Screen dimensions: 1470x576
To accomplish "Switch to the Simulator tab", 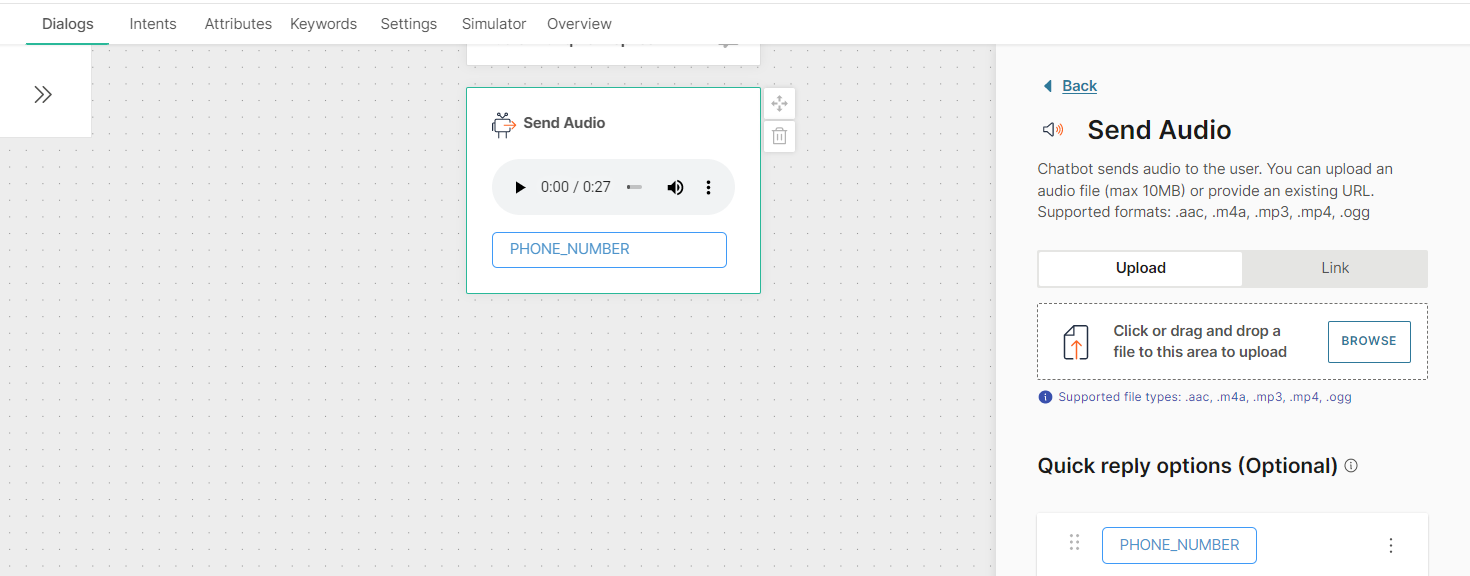I will [x=494, y=24].
